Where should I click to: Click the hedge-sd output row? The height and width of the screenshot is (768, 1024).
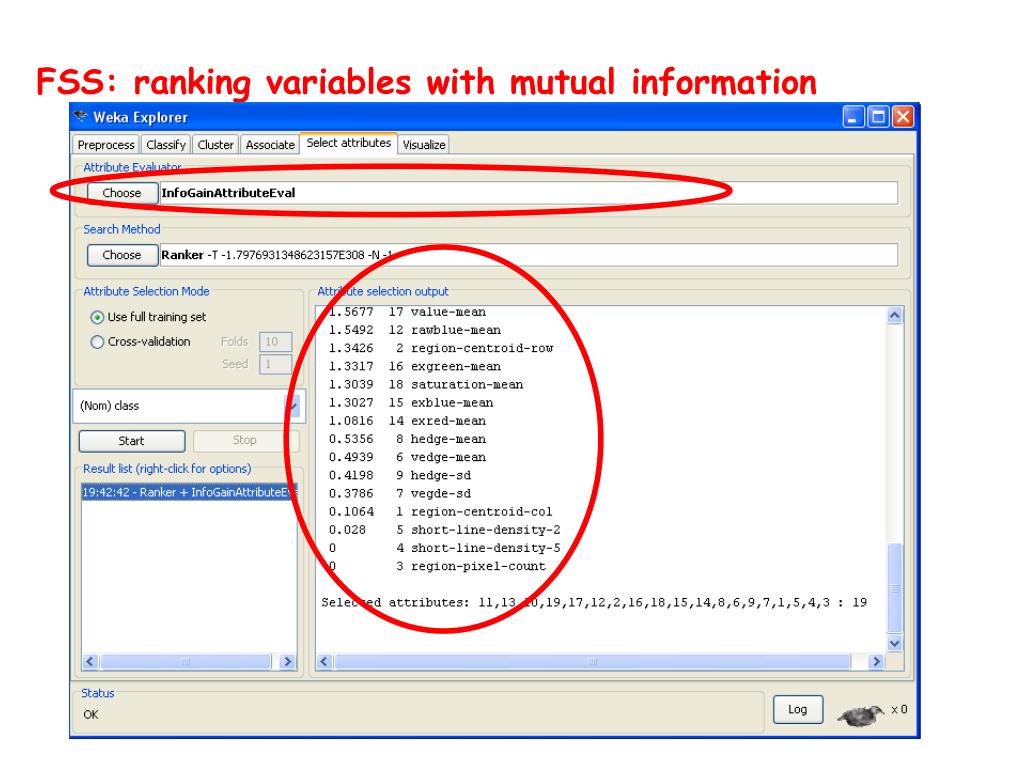pos(400,475)
